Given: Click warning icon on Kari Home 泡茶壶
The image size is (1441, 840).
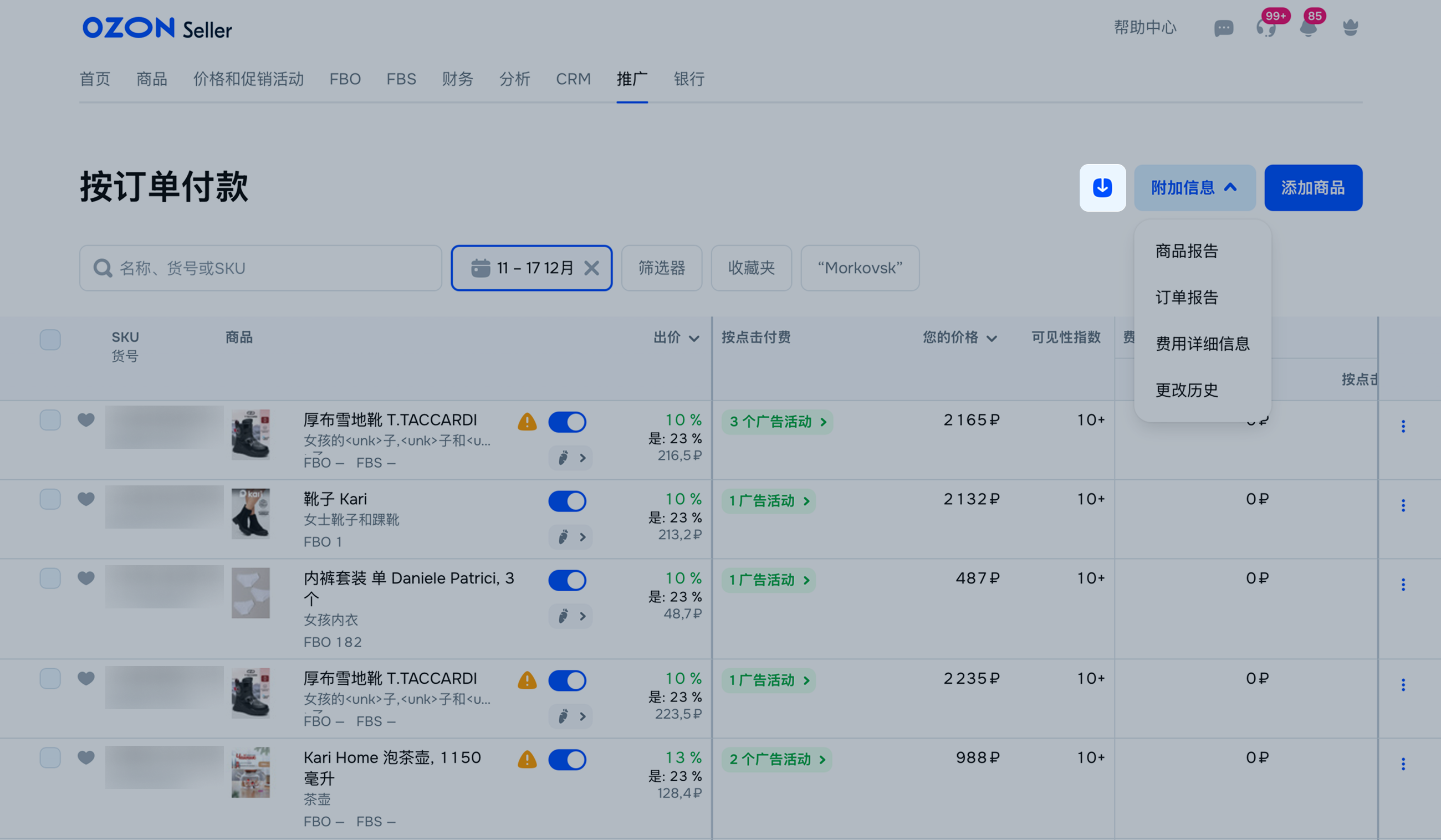Looking at the screenshot, I should [x=527, y=759].
